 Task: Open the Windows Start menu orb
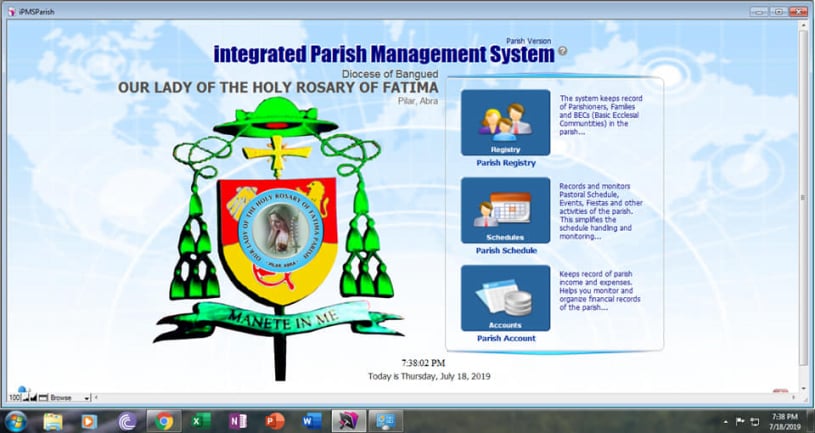tap(16, 421)
